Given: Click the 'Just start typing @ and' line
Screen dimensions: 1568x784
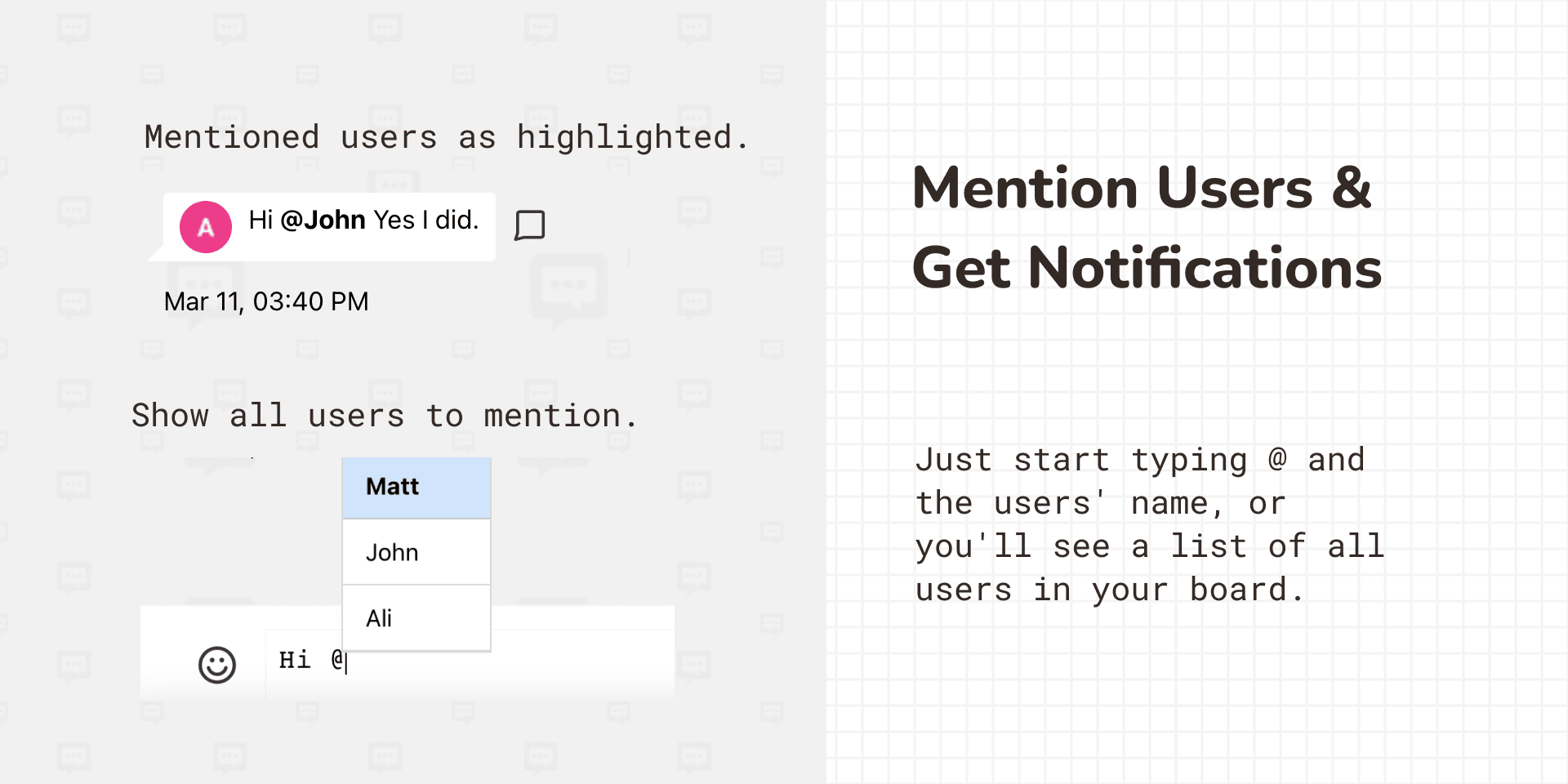Looking at the screenshot, I should (1140, 460).
